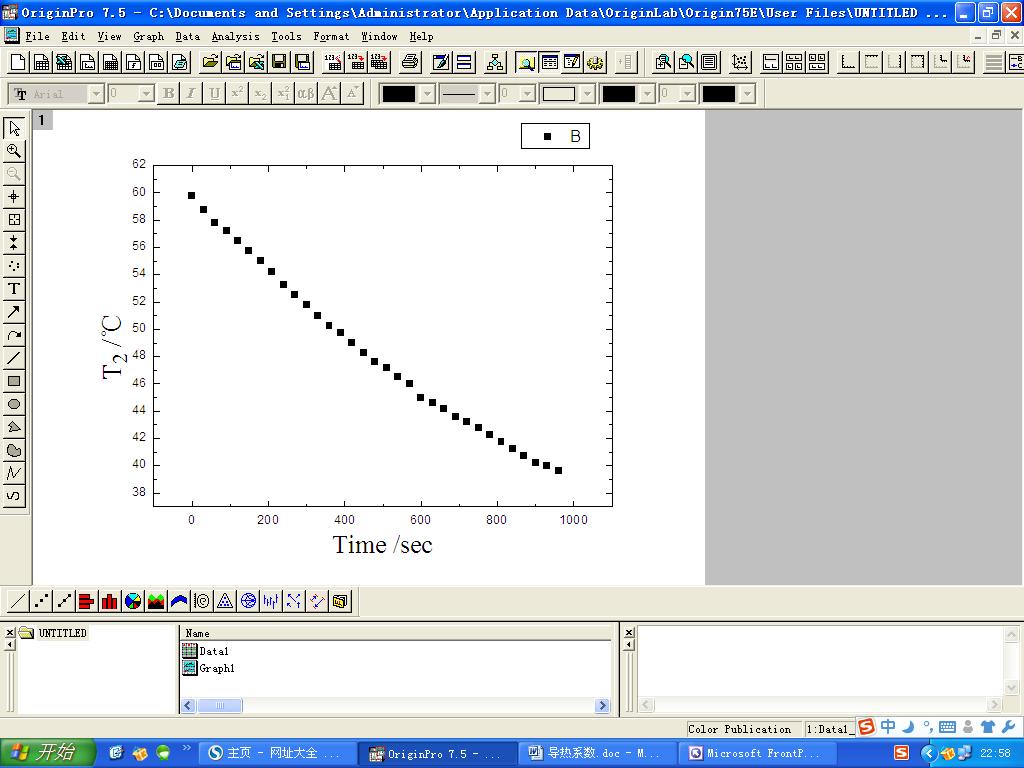
Task: Create a Column chart plot
Action: (x=110, y=601)
